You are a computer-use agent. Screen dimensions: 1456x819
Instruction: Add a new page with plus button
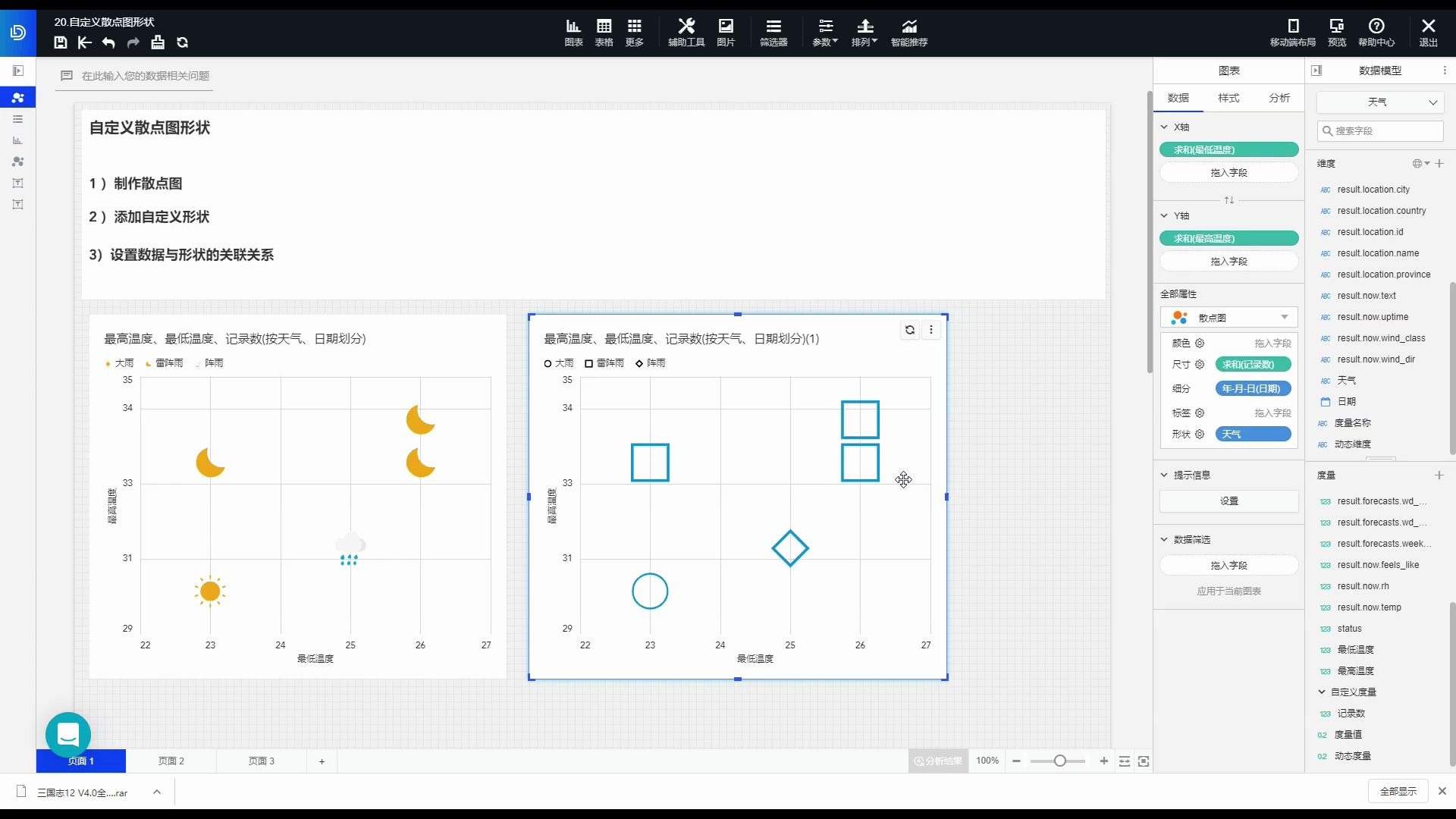[x=322, y=761]
